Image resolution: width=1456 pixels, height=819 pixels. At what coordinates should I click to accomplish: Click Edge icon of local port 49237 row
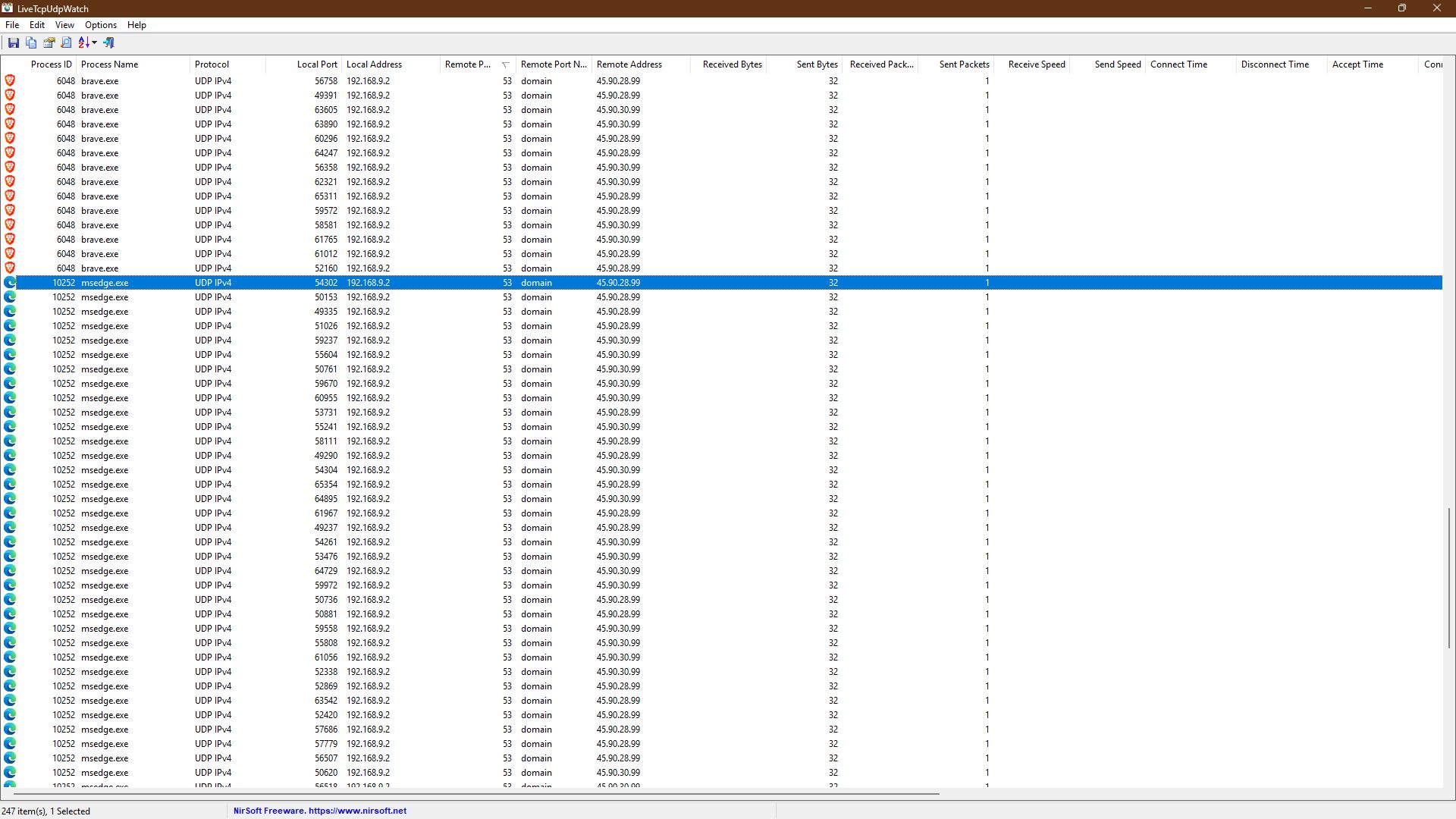(x=10, y=527)
